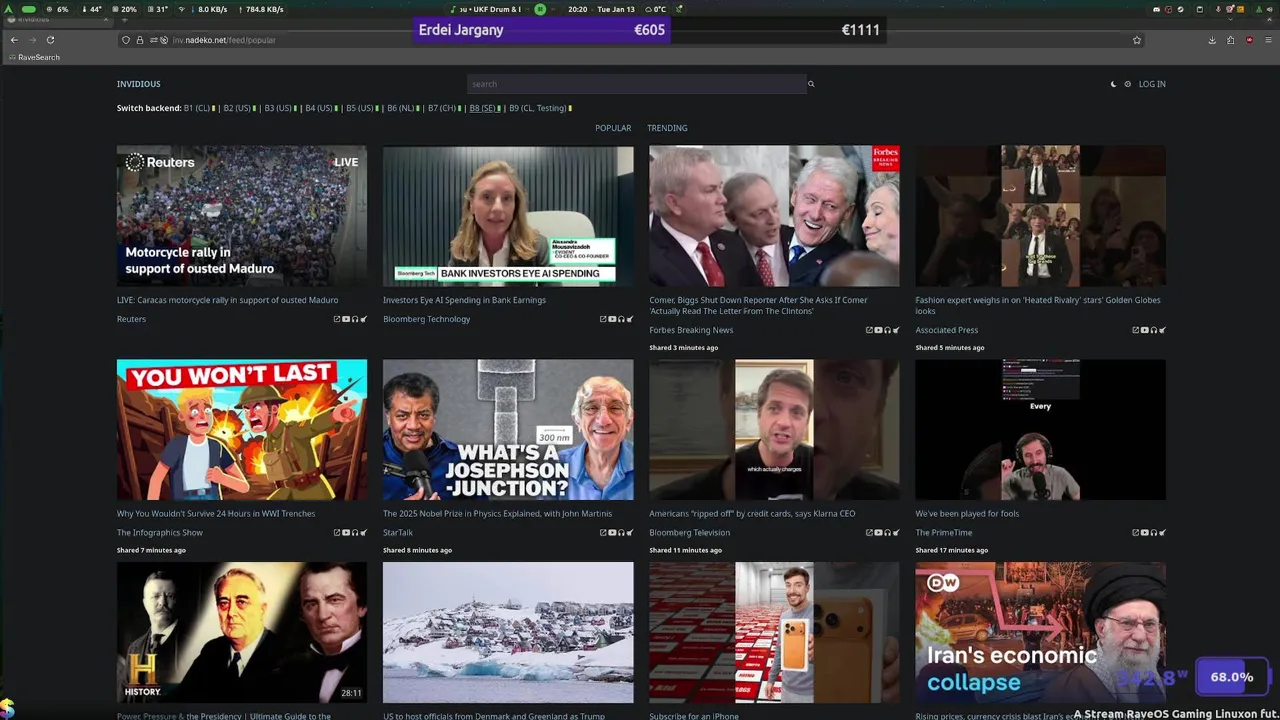The image size is (1280, 720).
Task: Reload the page
Action: coord(50,40)
